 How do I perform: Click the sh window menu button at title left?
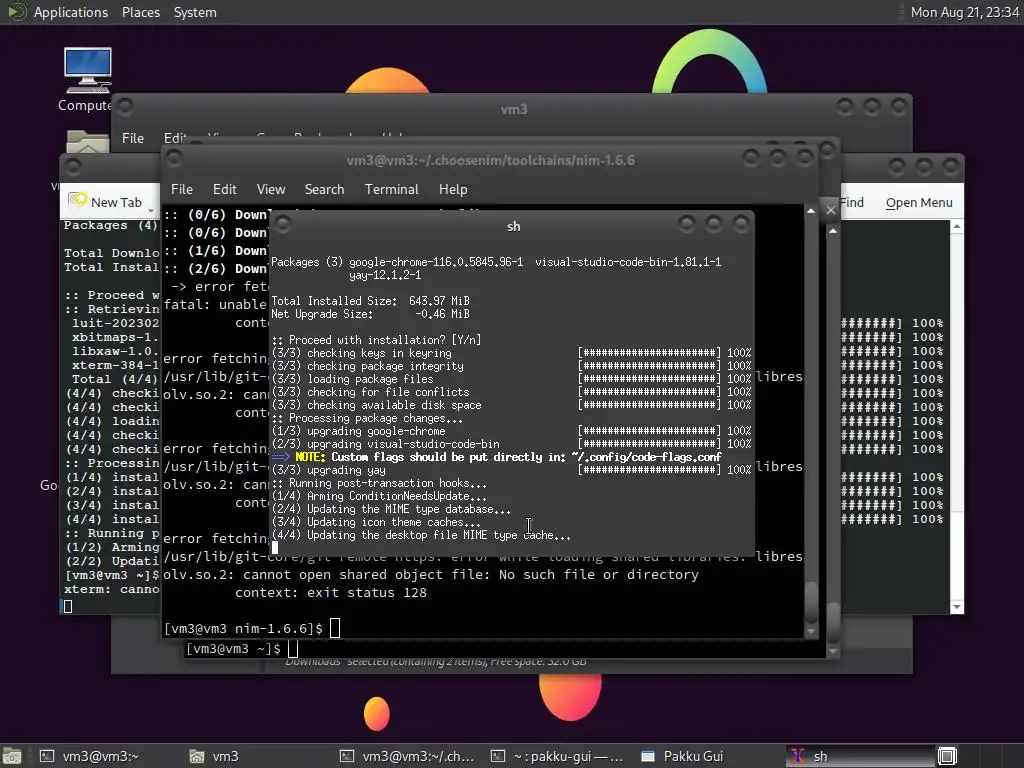coord(283,225)
